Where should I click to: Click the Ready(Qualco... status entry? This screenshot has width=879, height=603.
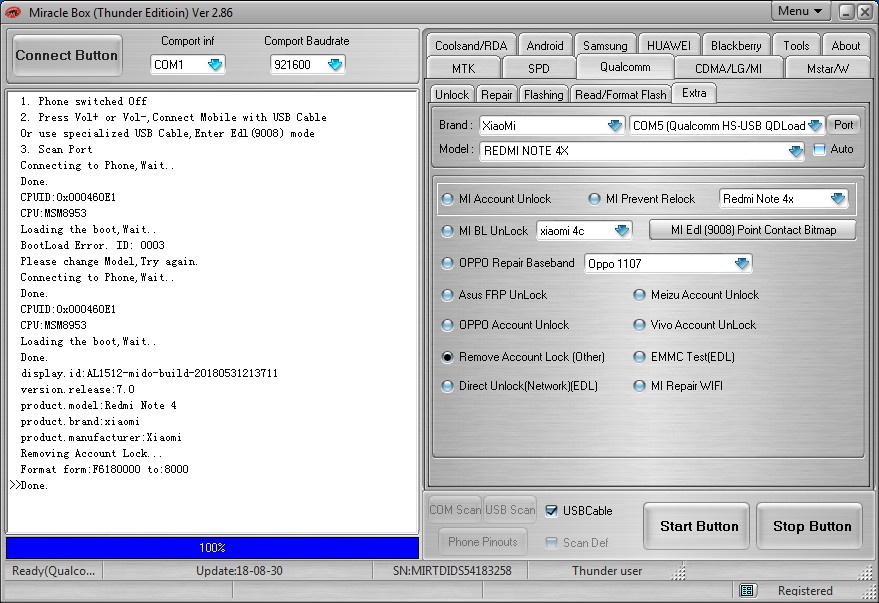click(x=53, y=570)
